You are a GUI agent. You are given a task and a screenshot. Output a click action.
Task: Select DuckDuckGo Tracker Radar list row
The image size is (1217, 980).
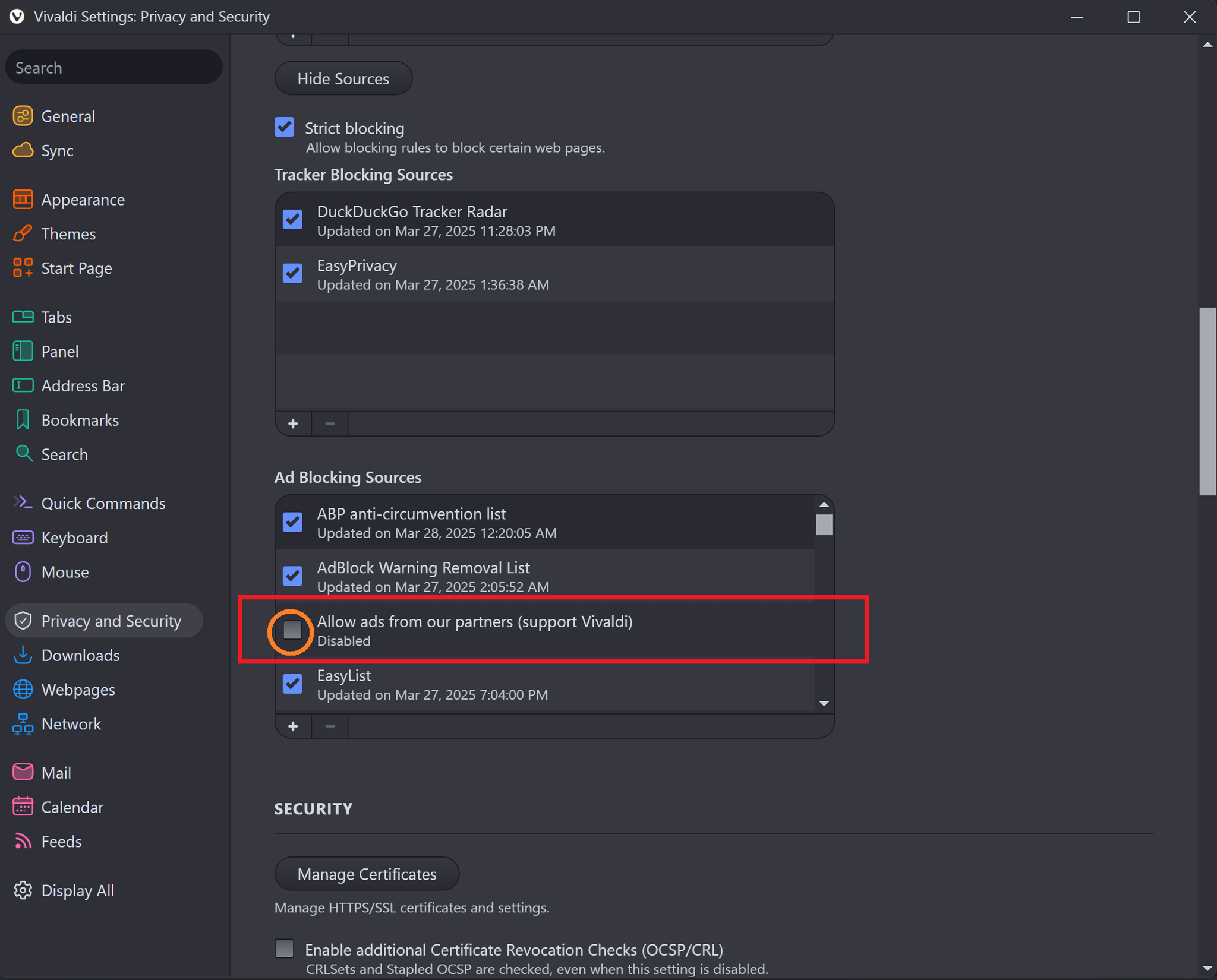(x=554, y=220)
